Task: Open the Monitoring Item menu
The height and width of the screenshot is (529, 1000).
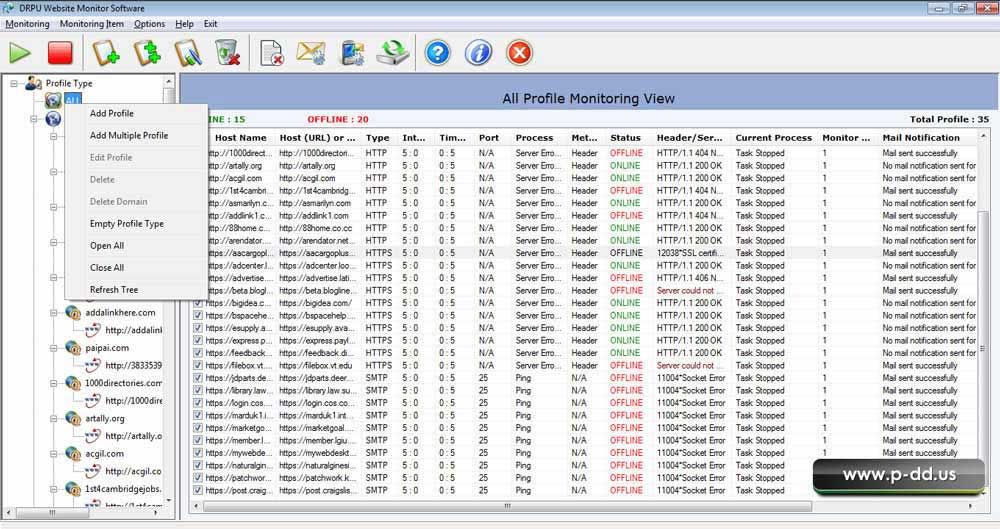Action: point(92,23)
